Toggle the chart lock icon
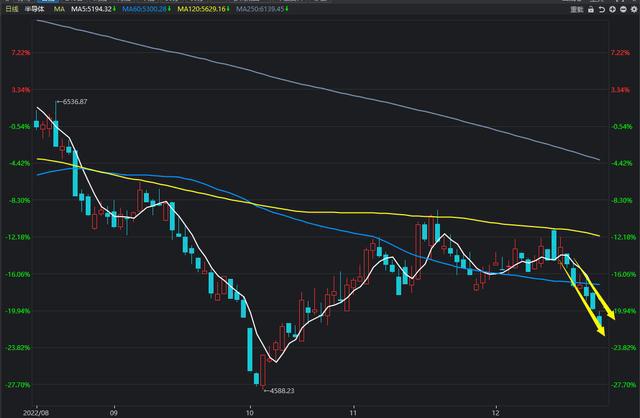The width and height of the screenshot is (640, 418). click(591, 9)
